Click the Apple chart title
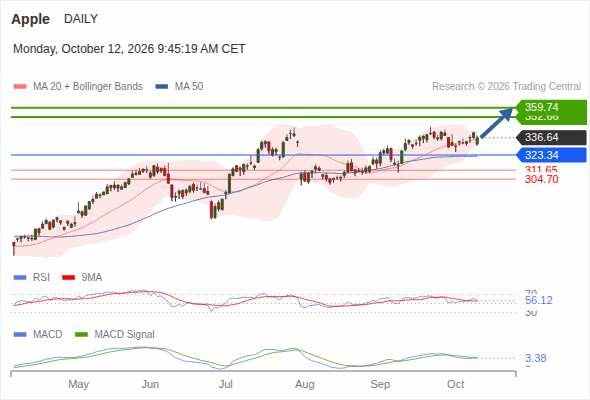 click(30, 19)
